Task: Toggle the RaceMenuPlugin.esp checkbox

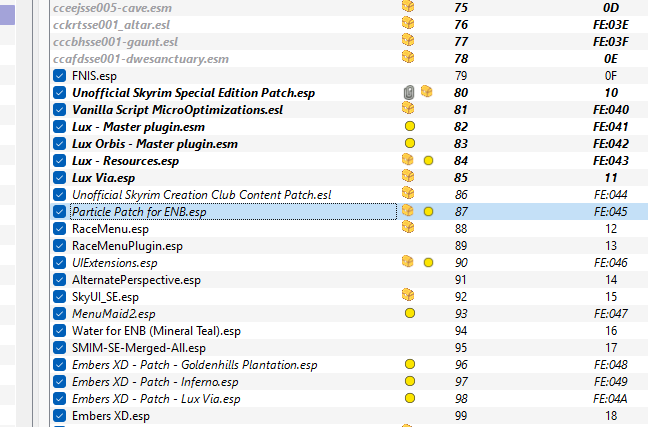Action: [60, 246]
